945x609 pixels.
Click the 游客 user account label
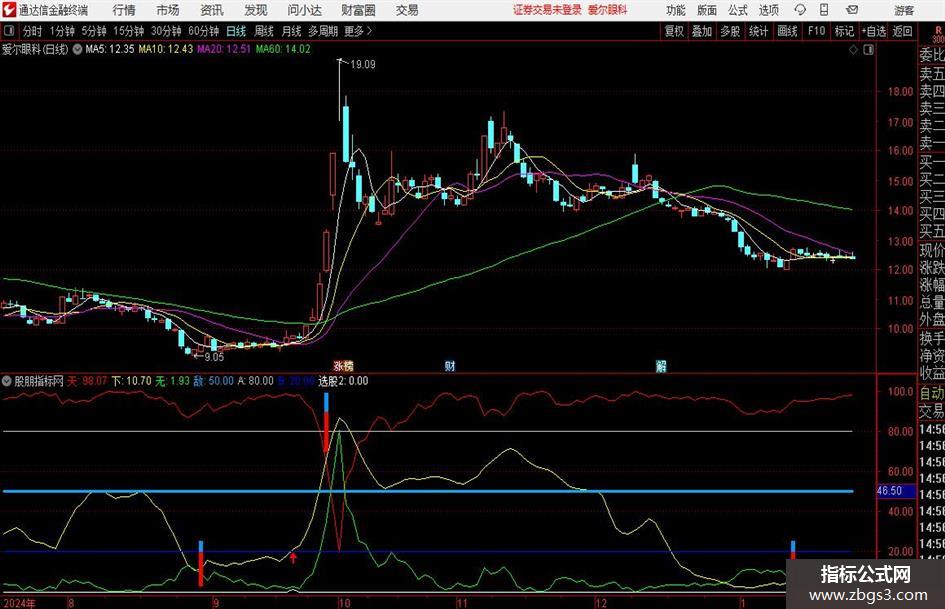click(903, 10)
